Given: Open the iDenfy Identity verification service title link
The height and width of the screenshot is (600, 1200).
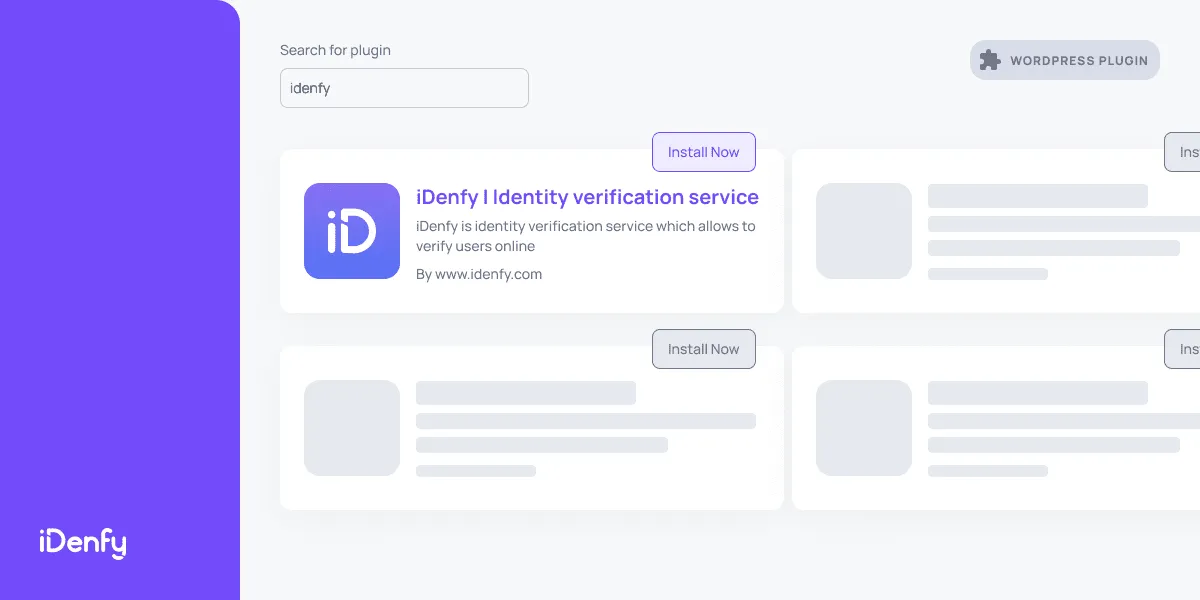Looking at the screenshot, I should pyautogui.click(x=587, y=197).
